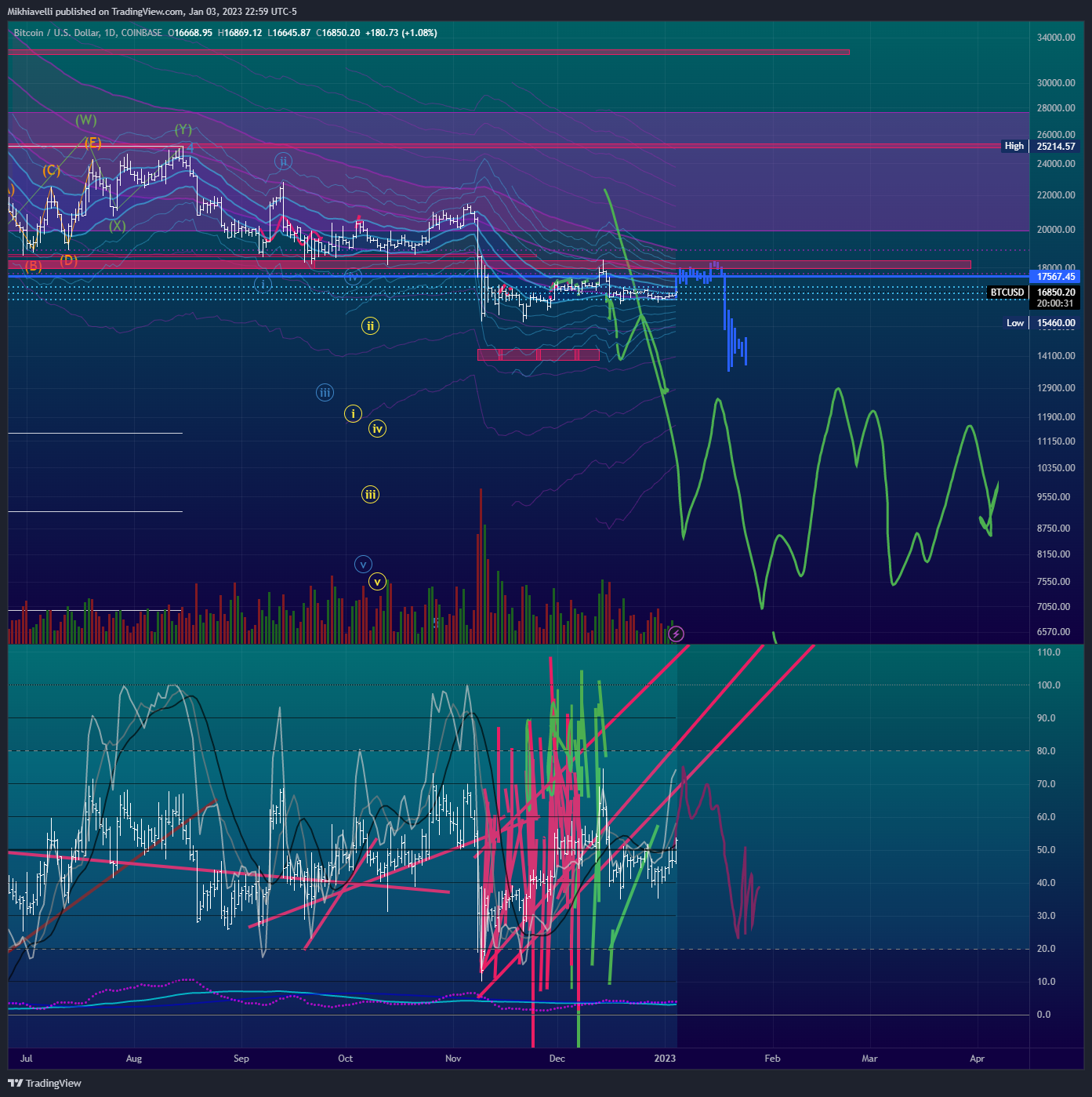The image size is (1092, 1097).
Task: Click the Oct date on time axis
Action: (345, 1059)
